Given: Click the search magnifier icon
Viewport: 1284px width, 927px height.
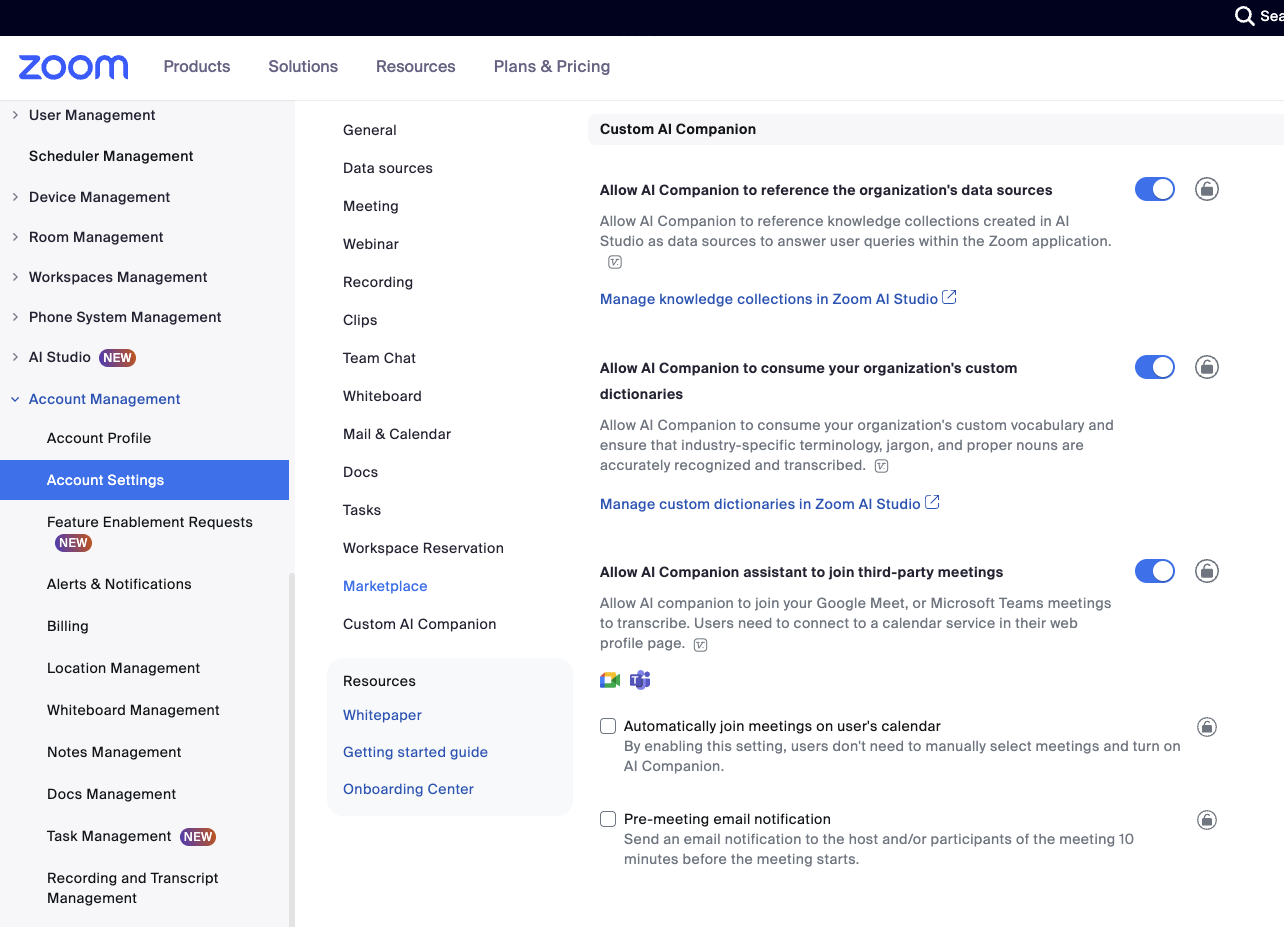Looking at the screenshot, I should tap(1244, 16).
